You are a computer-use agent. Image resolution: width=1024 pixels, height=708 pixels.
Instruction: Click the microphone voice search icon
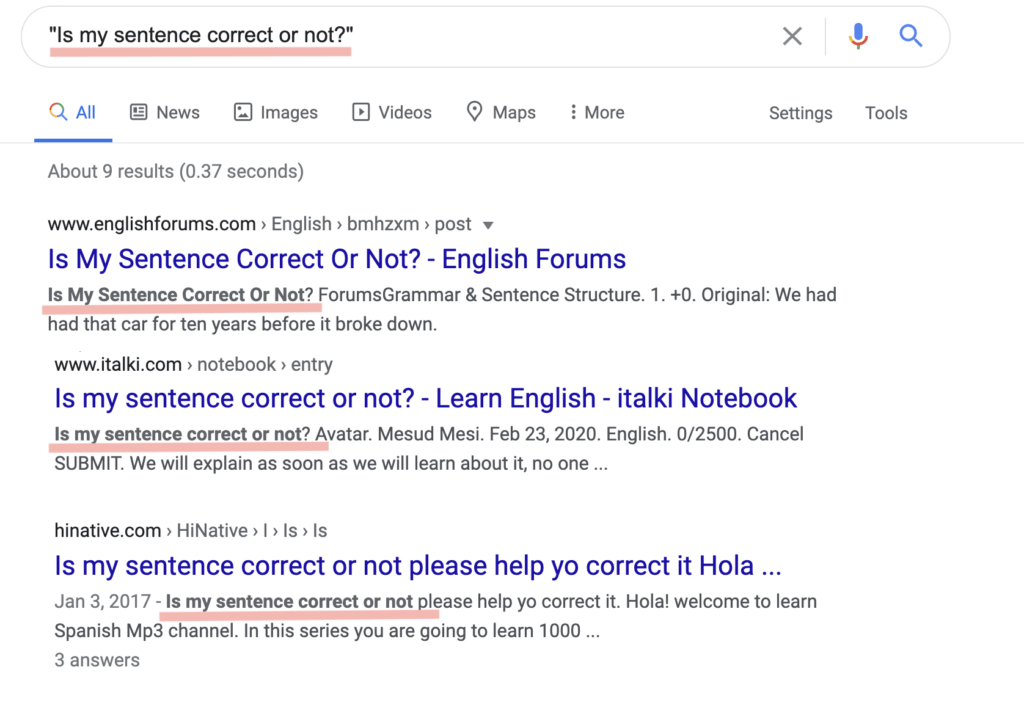pyautogui.click(x=857, y=37)
